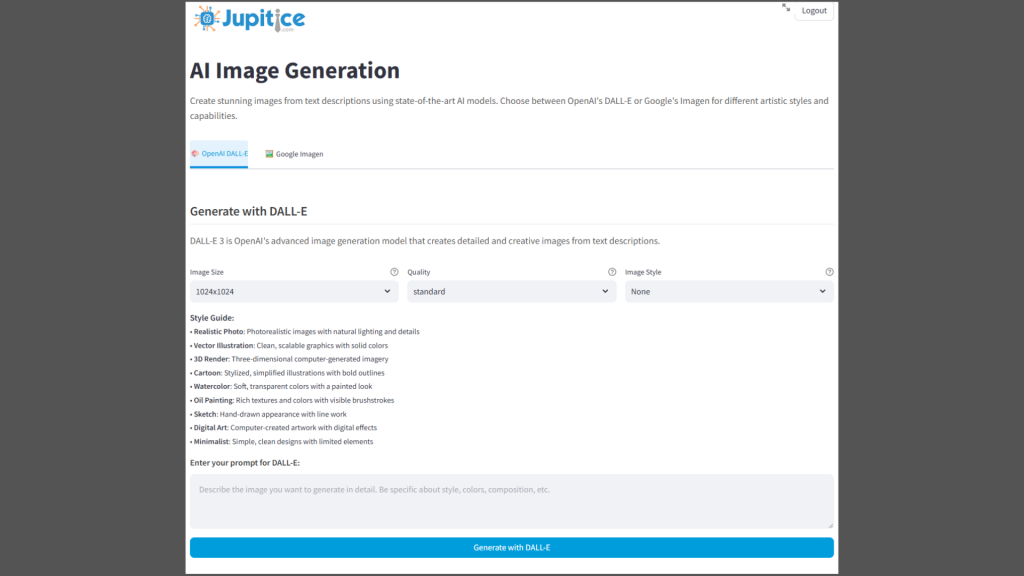Click the fullscreen expand icon near Logout
This screenshot has height=576, width=1024.
[786, 8]
